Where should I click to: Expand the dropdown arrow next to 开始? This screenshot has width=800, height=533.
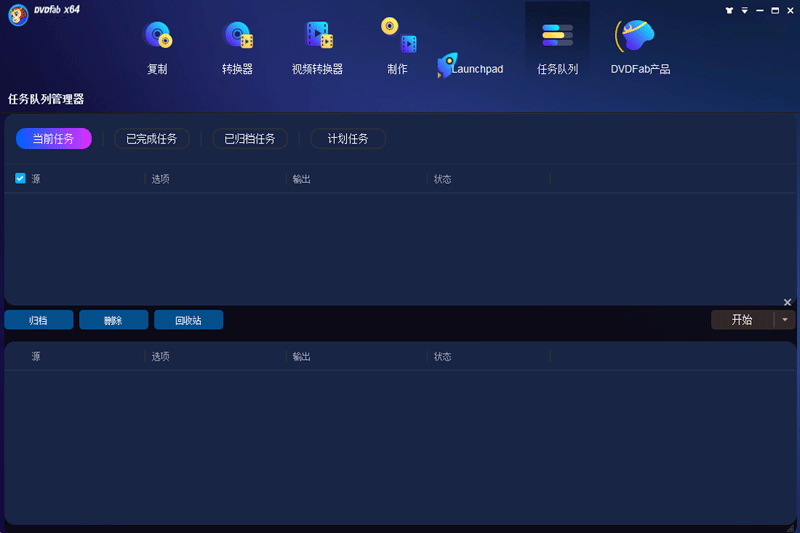pos(785,320)
